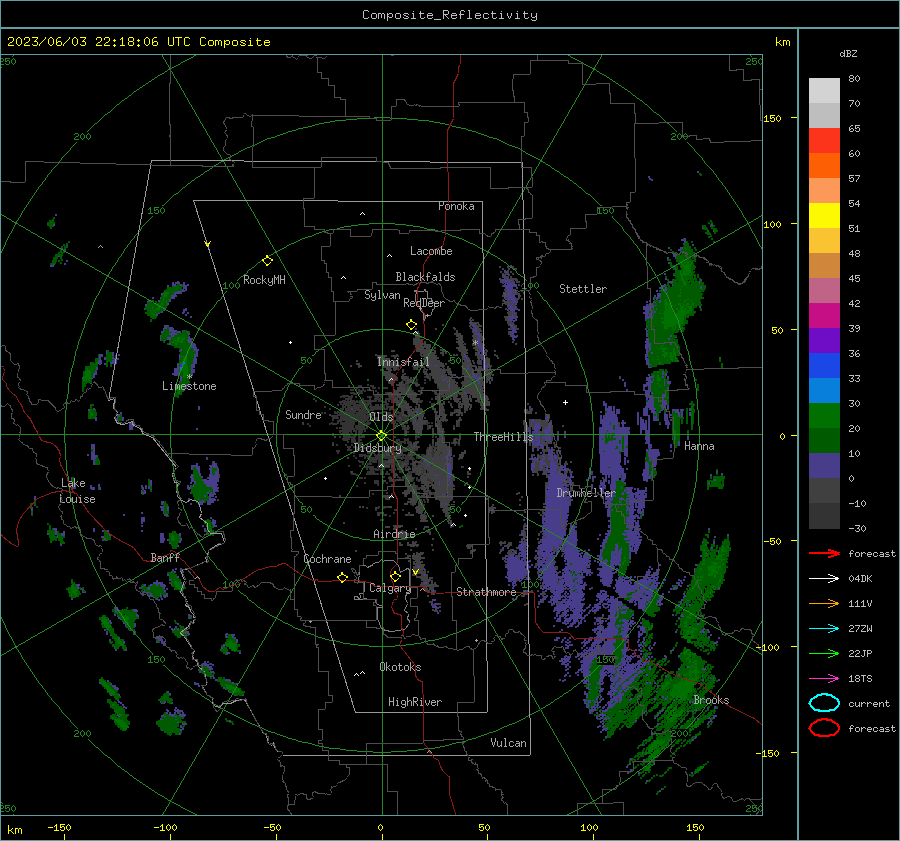Screen dimensions: 900x841
Task: Click the Sundre town label
Action: click(x=303, y=414)
